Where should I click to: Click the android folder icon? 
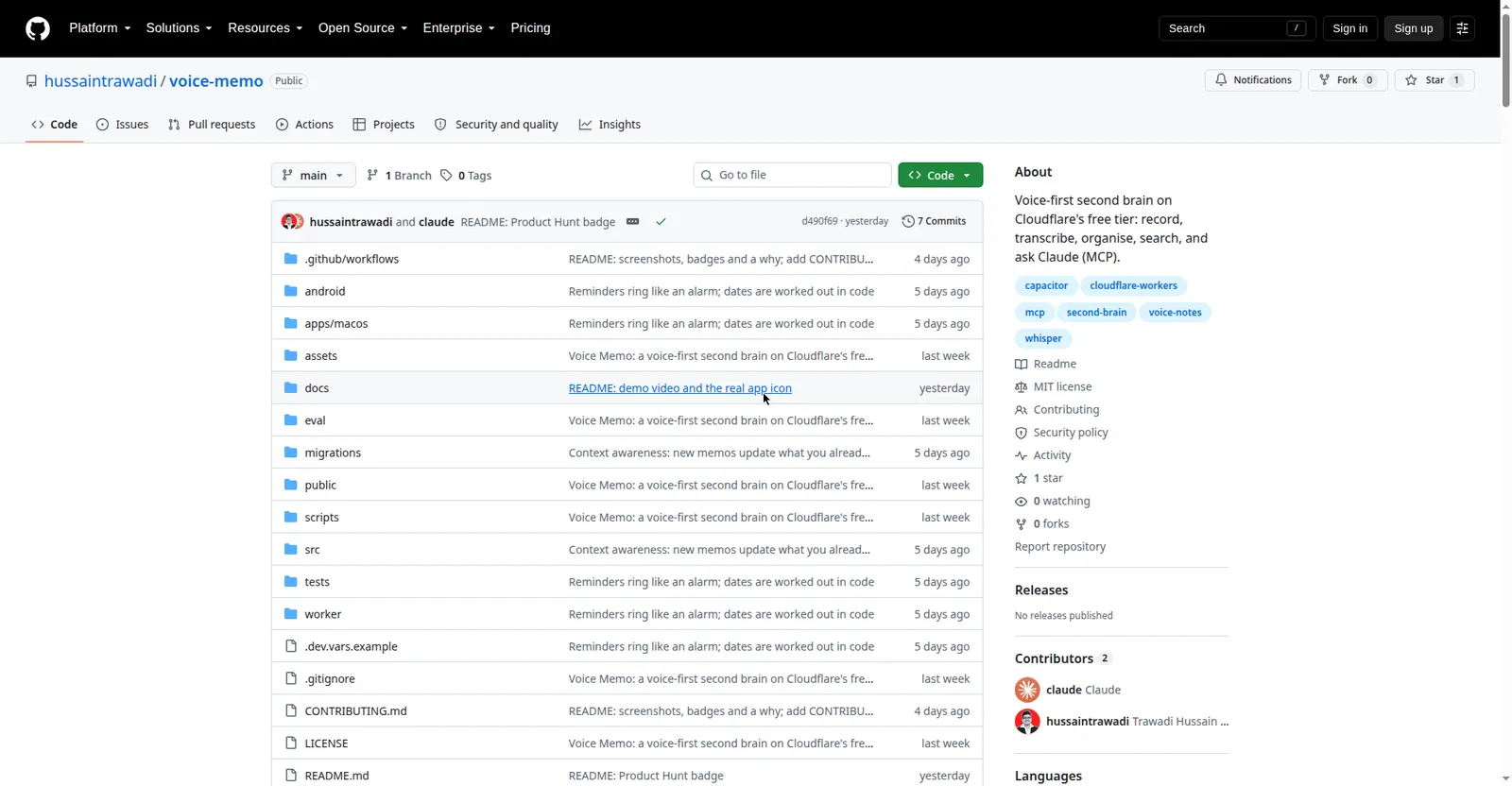point(291,291)
